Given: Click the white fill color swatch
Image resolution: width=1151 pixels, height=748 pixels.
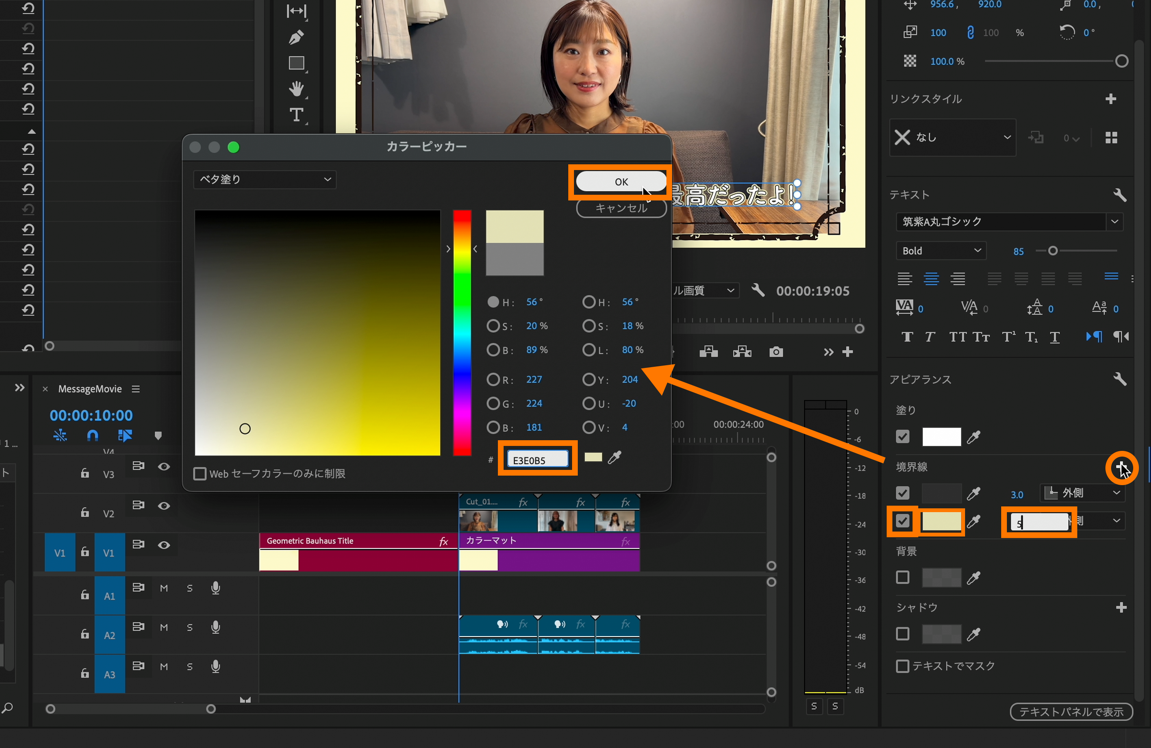Looking at the screenshot, I should pos(942,437).
